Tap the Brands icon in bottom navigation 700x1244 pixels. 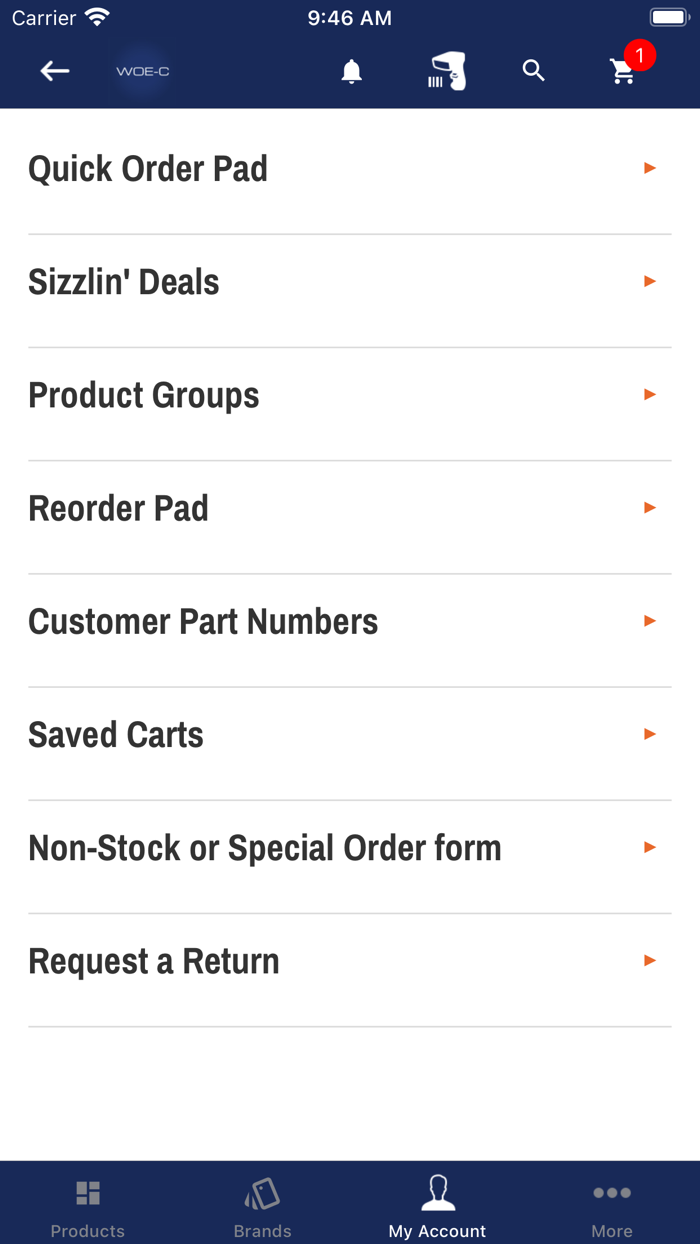click(x=262, y=1203)
